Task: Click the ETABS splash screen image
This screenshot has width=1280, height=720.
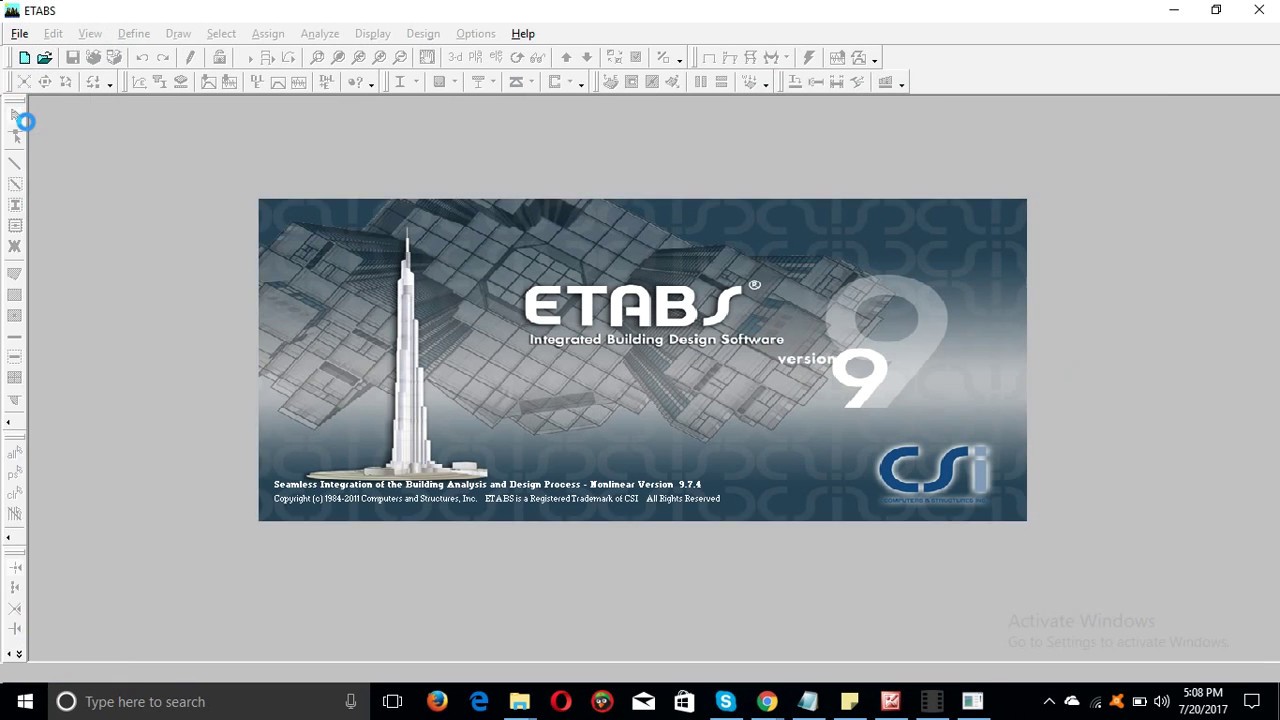Action: pos(642,360)
